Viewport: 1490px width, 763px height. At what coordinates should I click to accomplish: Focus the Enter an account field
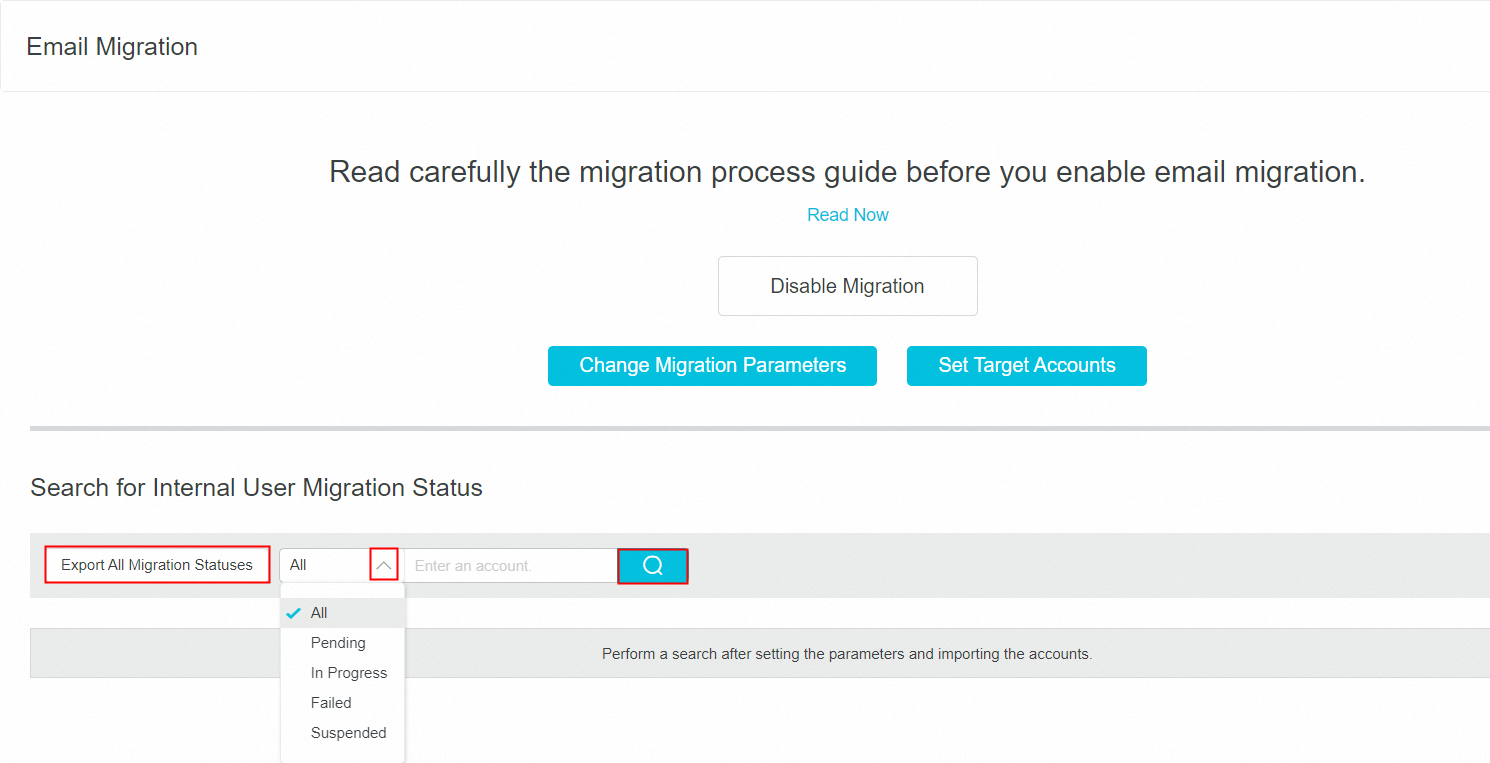(x=510, y=566)
